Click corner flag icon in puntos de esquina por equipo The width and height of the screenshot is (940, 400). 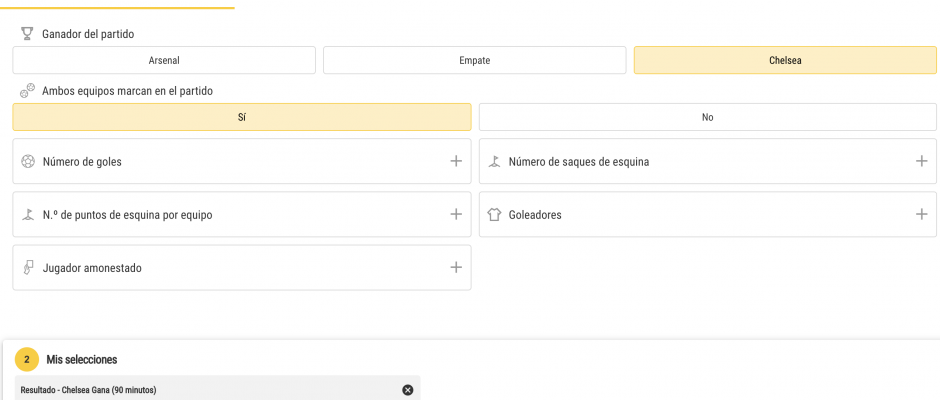(x=28, y=215)
